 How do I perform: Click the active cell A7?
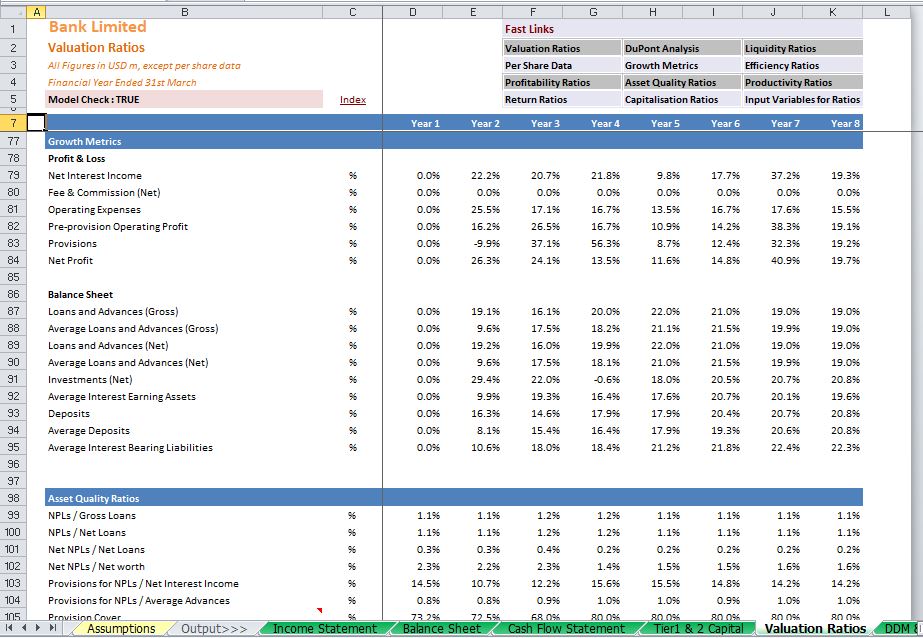(36, 122)
